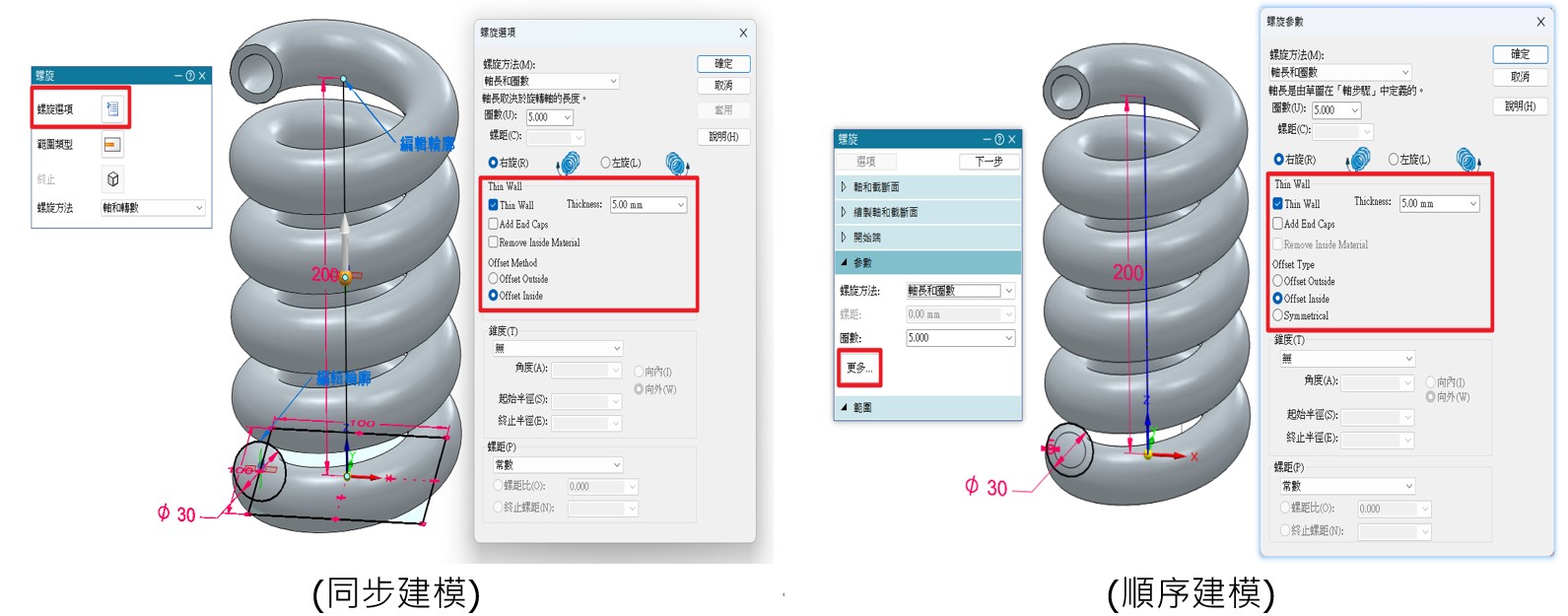Click the 終止 cube icon
Screen dimensions: 1568x616
(112, 179)
